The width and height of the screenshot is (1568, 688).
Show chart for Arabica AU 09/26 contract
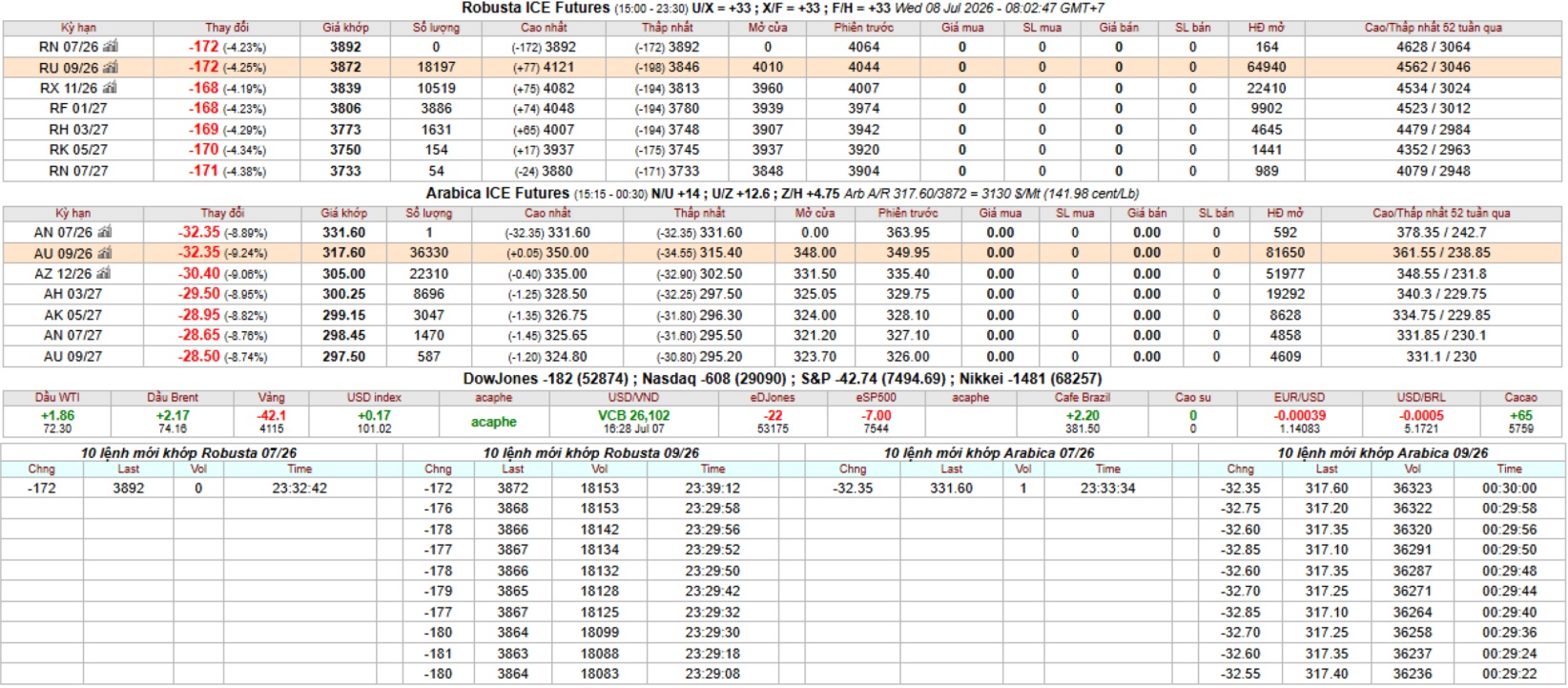click(105, 253)
